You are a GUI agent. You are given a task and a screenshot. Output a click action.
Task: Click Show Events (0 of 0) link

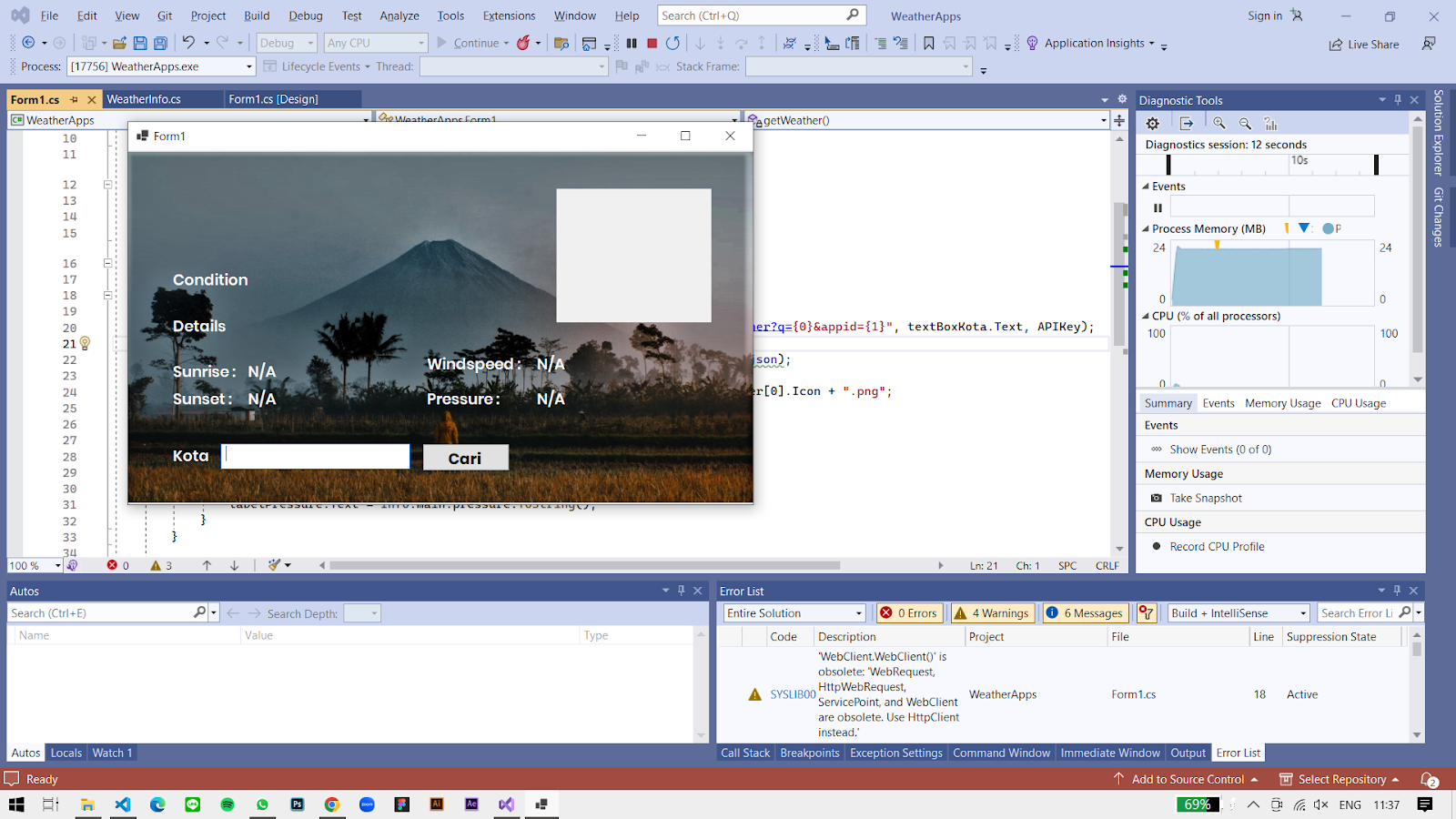pos(1220,449)
